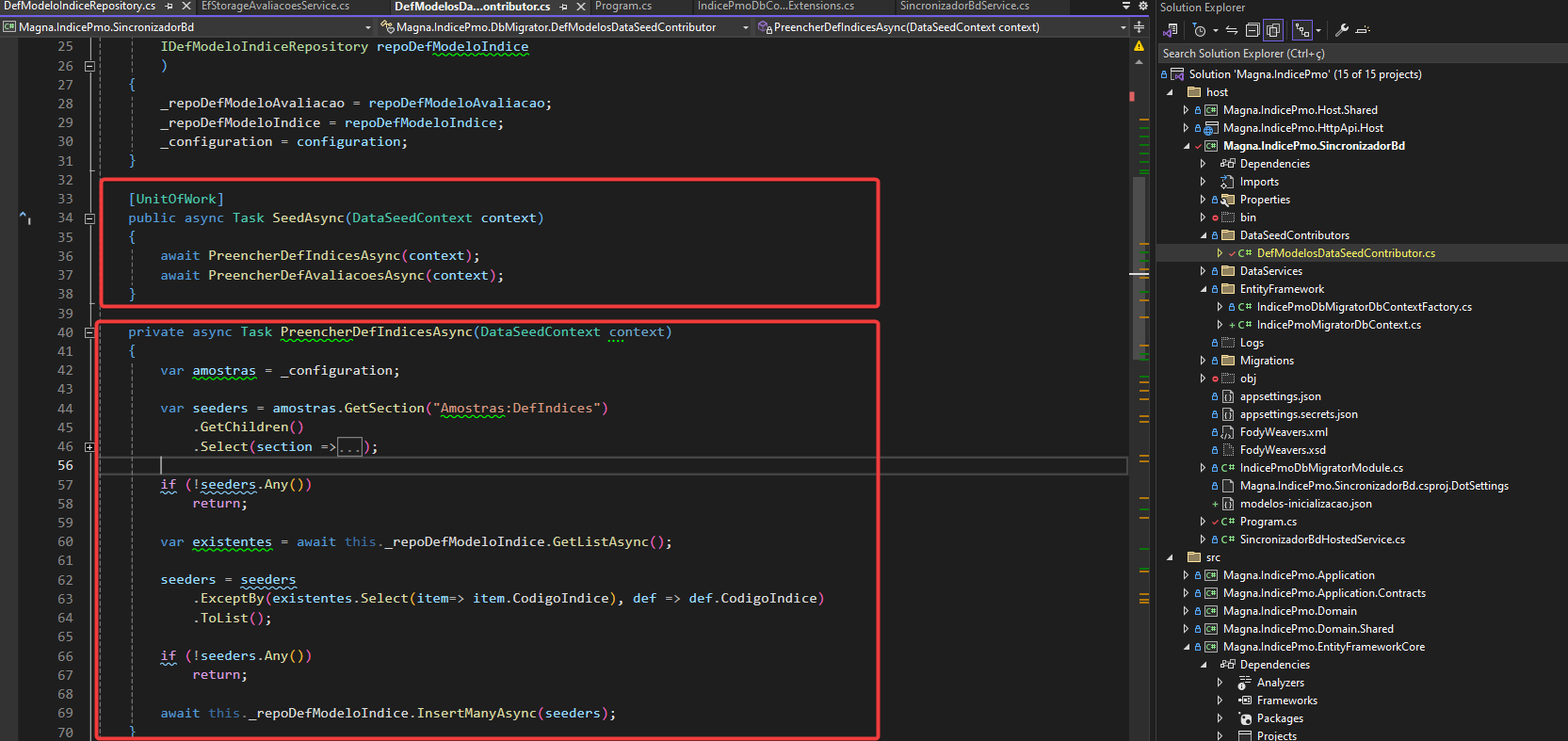This screenshot has width=1568, height=741.
Task: Click Collapse All icon in Solution Explorer
Action: pos(1253,30)
